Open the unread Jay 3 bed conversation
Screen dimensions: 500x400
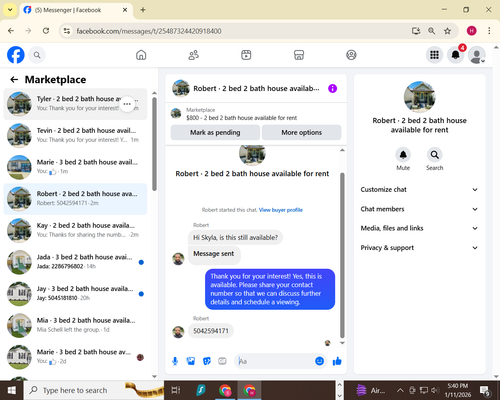click(x=75, y=294)
